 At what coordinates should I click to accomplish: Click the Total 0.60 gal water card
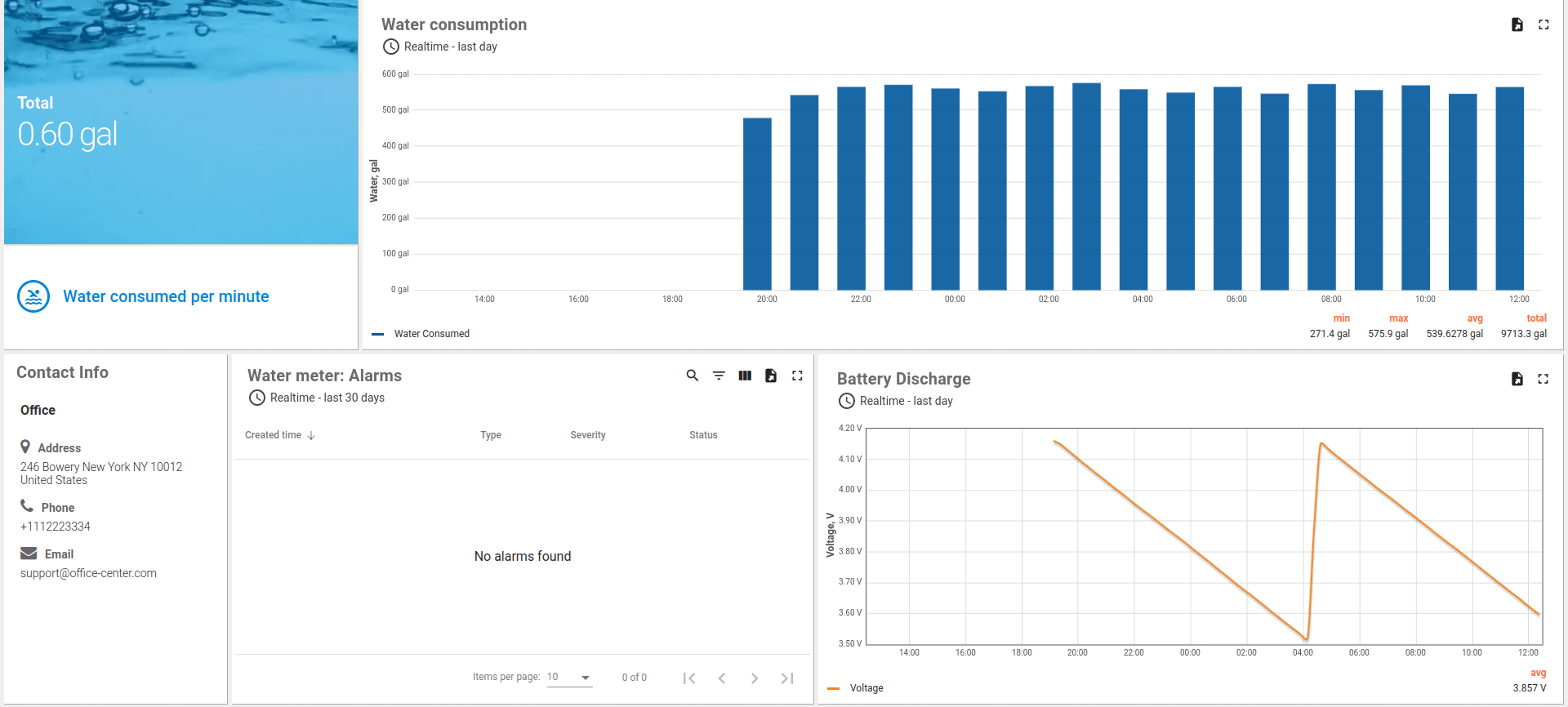coord(180,122)
